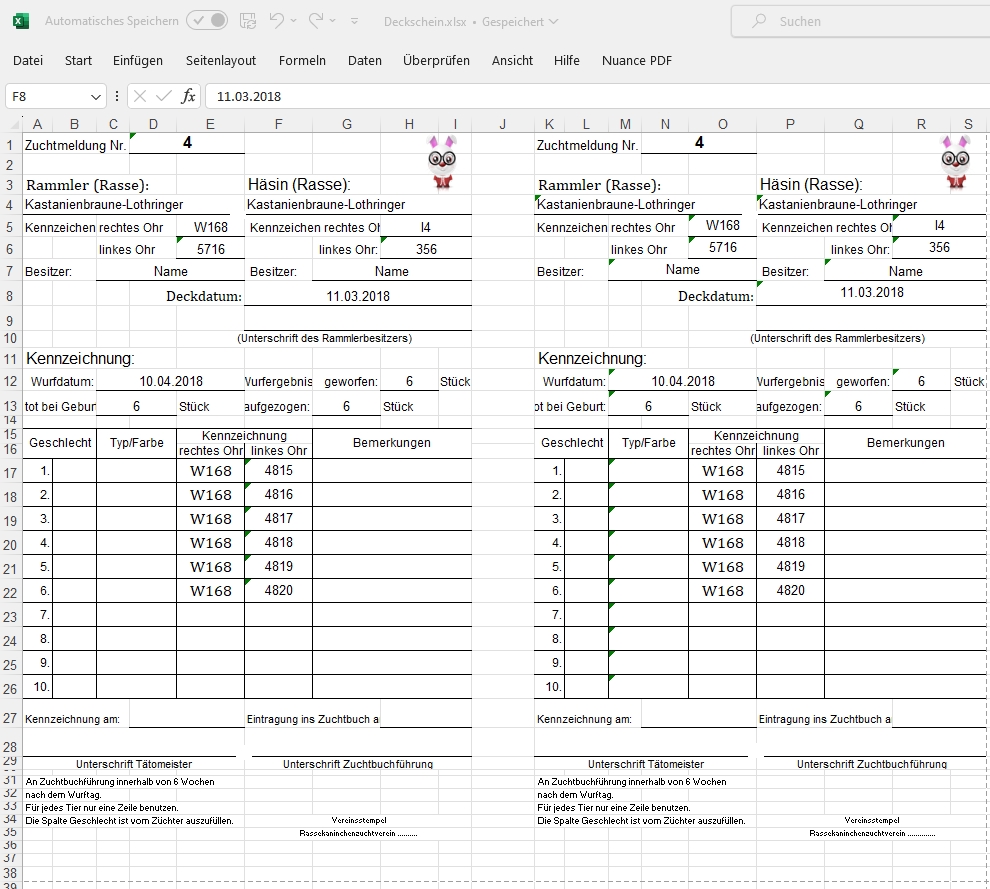This screenshot has width=990, height=889.
Task: Open the Formeln tab
Action: point(302,61)
